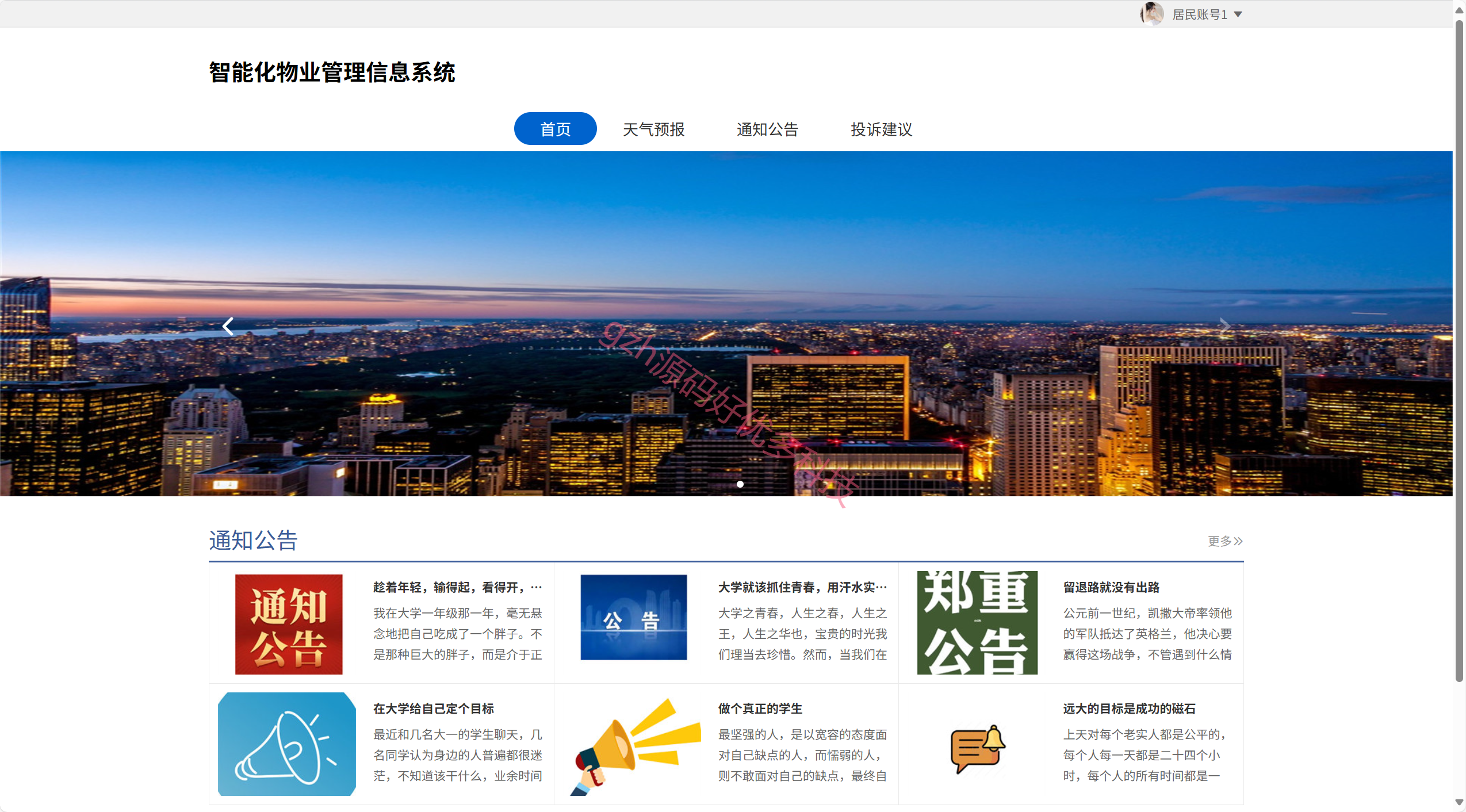Select the carousel indicator dot
Viewport: 1466px width, 812px height.
pos(740,484)
